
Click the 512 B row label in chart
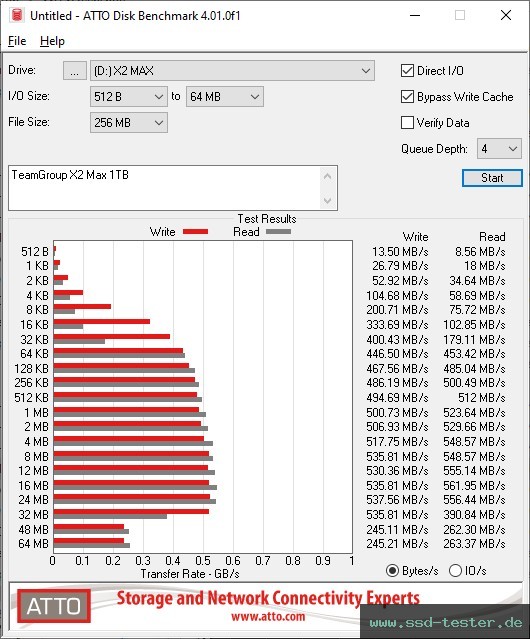click(x=35, y=252)
